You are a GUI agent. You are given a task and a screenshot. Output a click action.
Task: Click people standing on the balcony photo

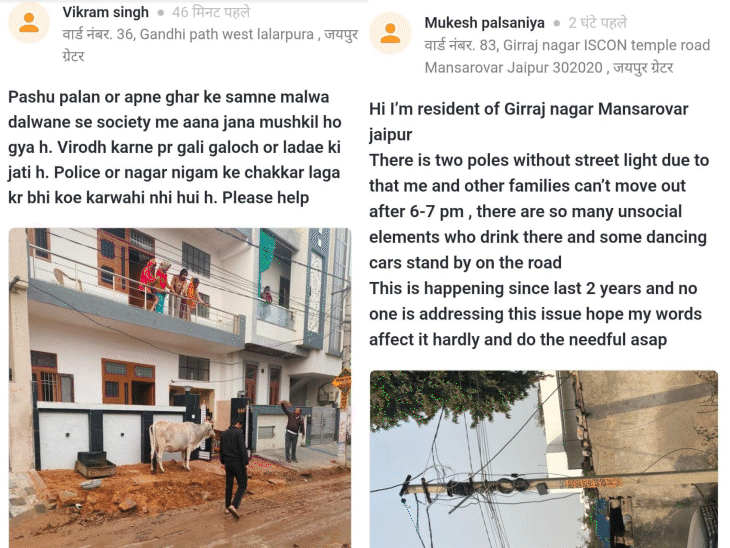[171, 289]
